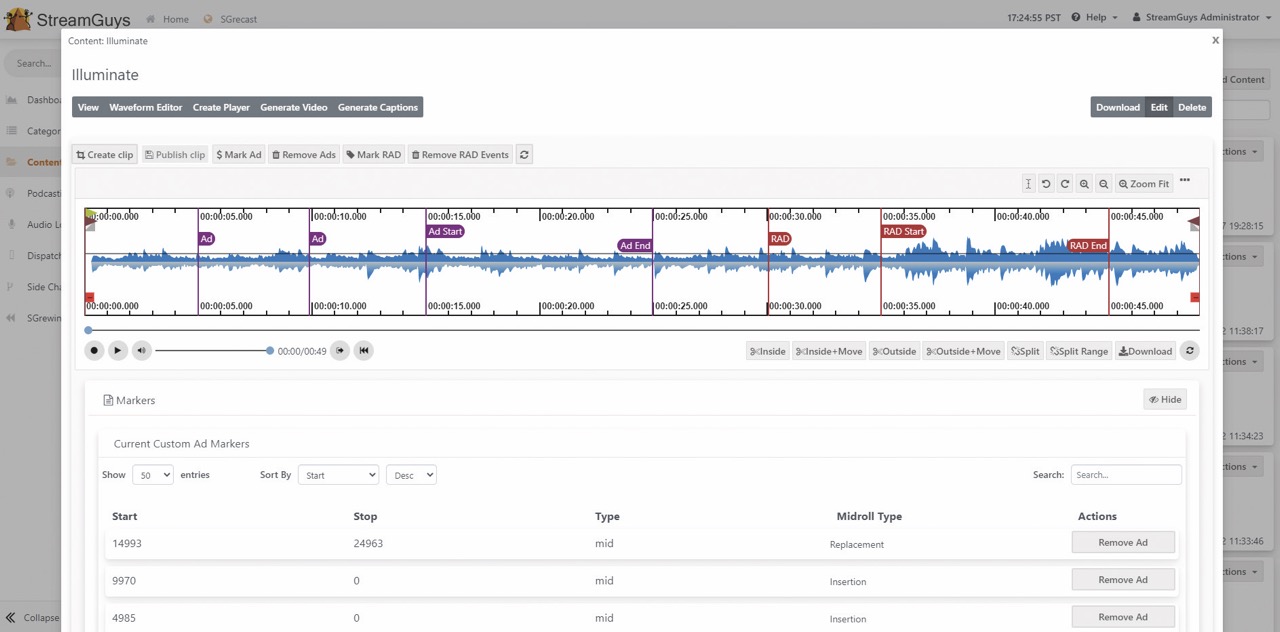Screen dimensions: 1280x632
Task: Click the RAD Start timeline marker
Action: (903, 232)
